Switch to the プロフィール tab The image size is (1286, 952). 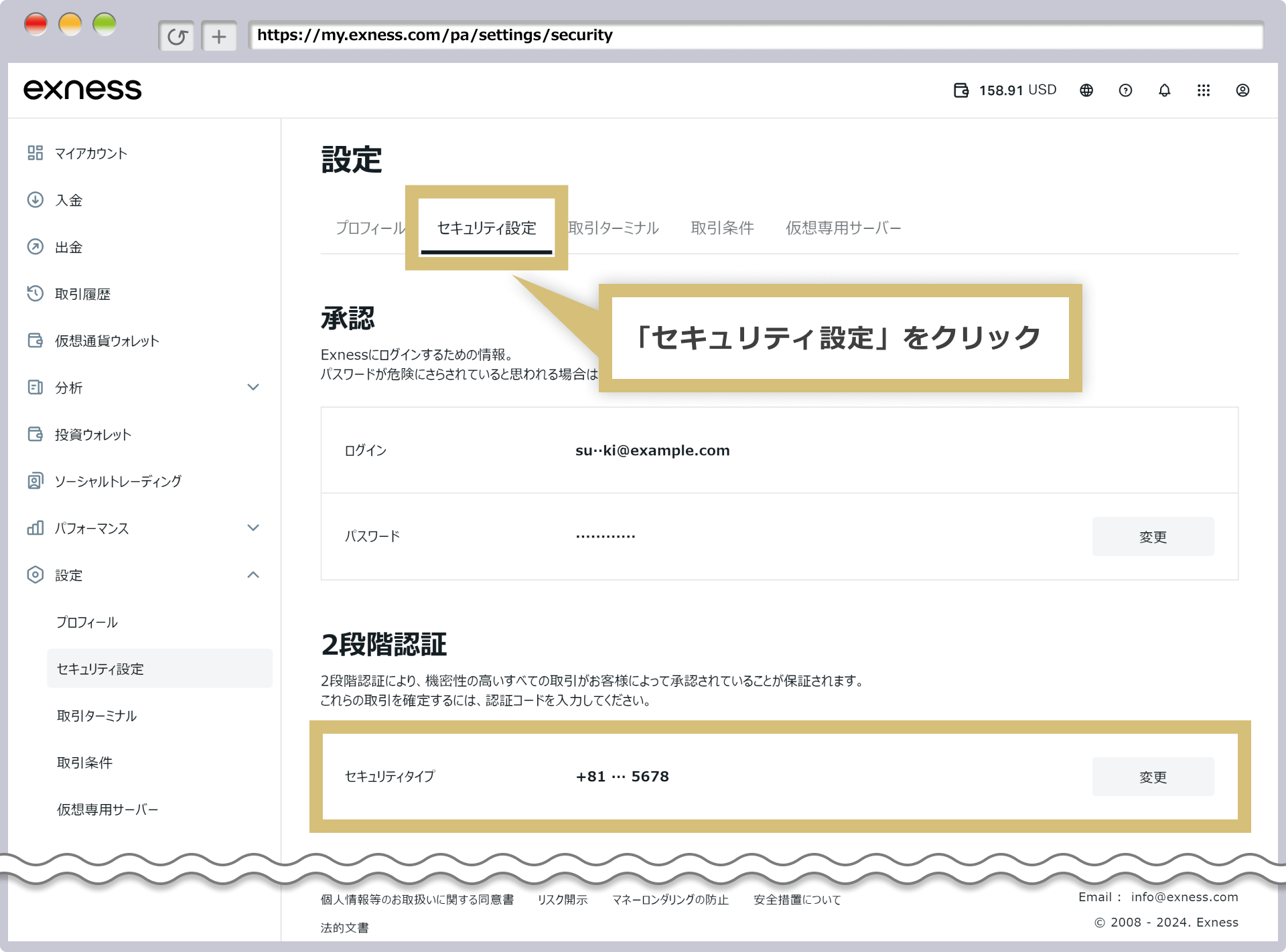click(370, 228)
